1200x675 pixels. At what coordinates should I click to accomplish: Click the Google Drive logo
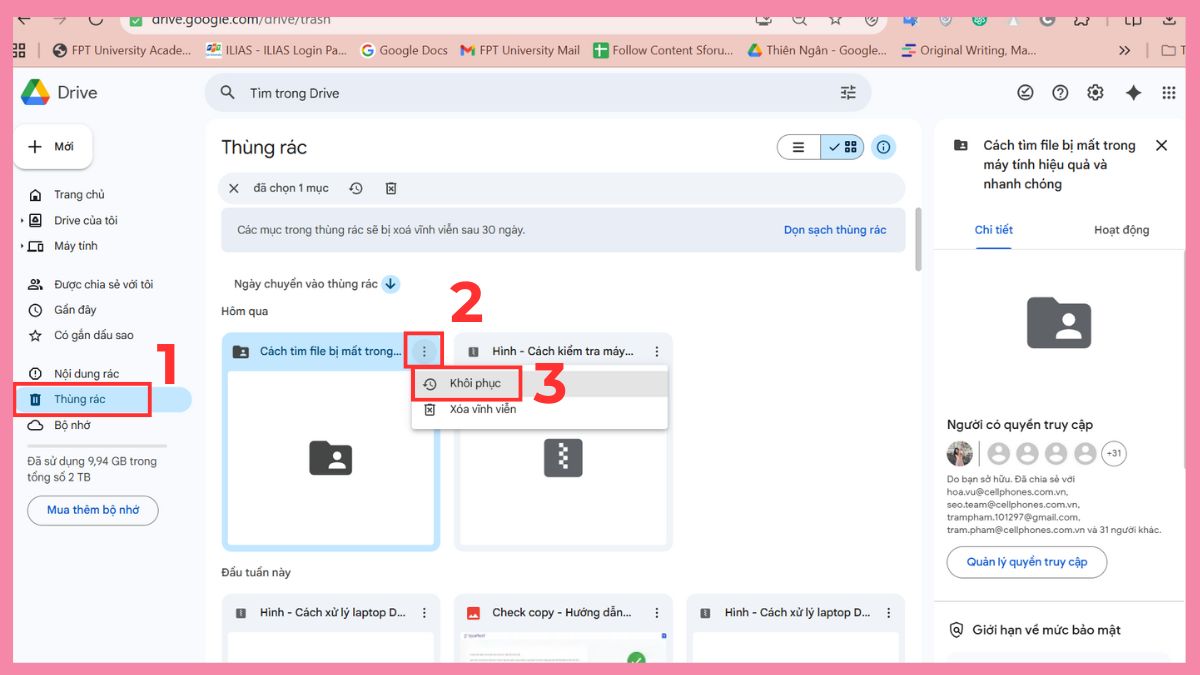pos(36,92)
